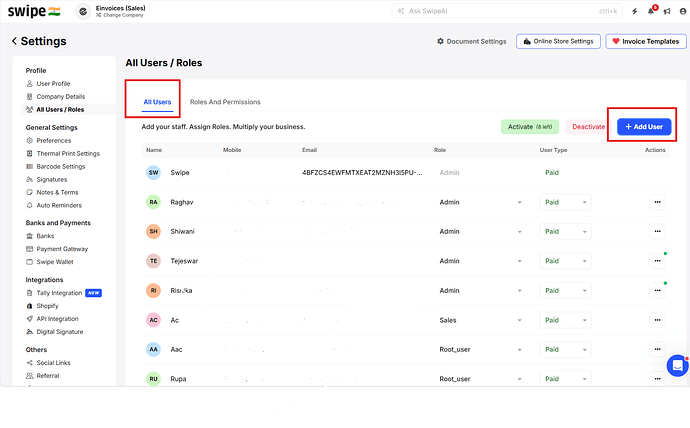This screenshot has width=690, height=428.
Task: Click the Add User button
Action: click(644, 127)
